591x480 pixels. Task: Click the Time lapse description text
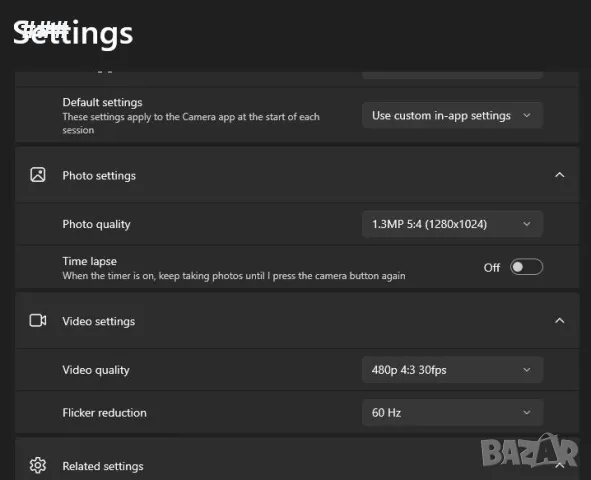tap(234, 276)
